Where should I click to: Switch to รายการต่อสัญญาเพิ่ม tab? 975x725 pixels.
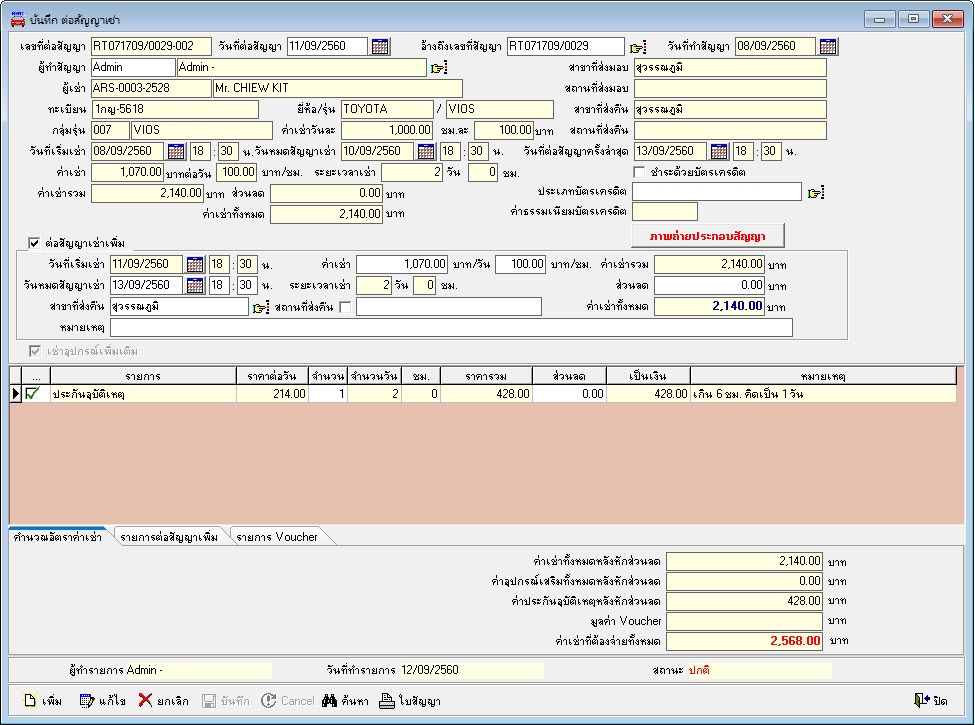pos(168,537)
